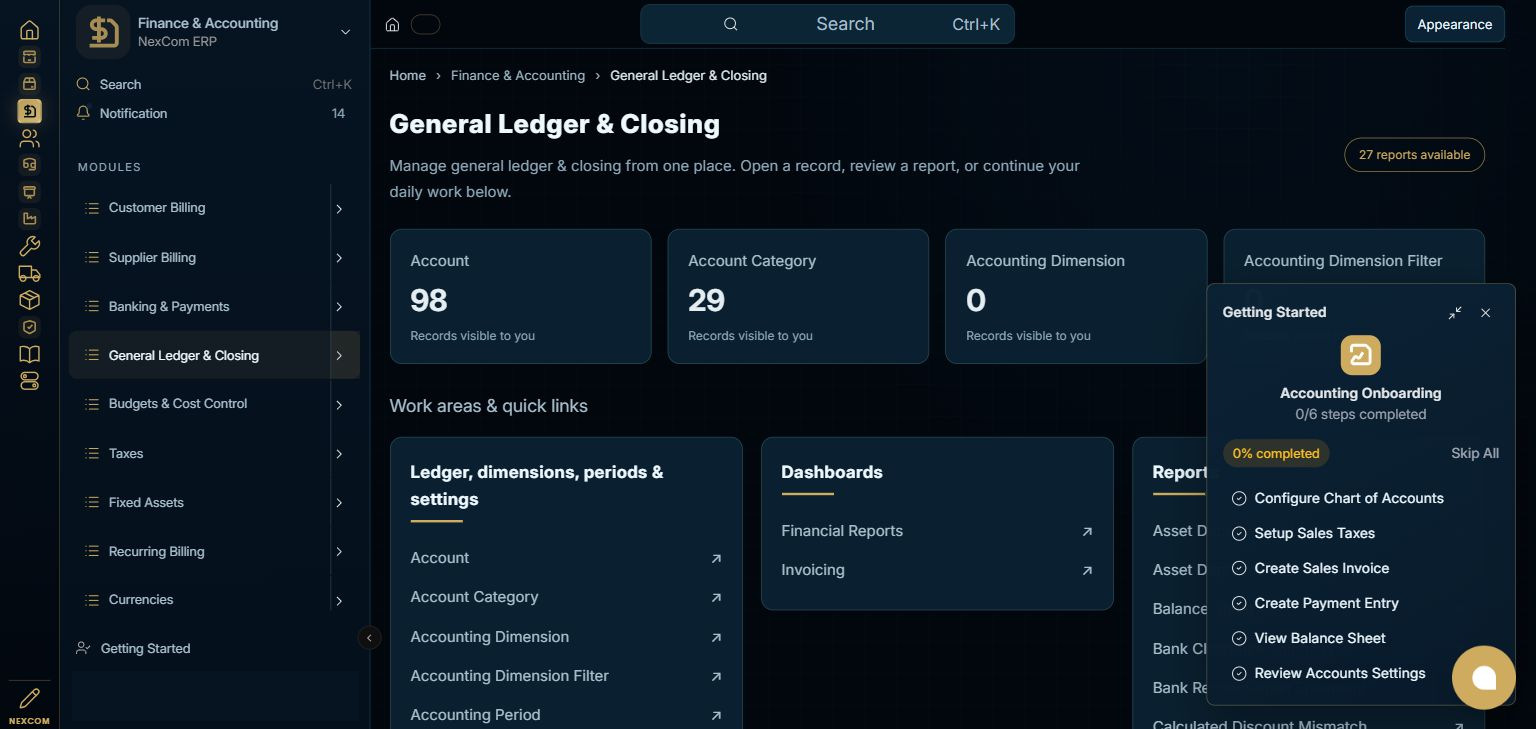Click the 27 reports available badge
Image resolution: width=1536 pixels, height=729 pixels.
tap(1414, 155)
